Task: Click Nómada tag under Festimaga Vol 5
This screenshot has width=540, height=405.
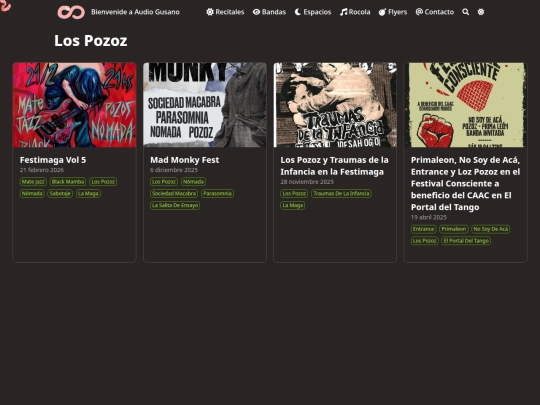Action: tap(32, 194)
